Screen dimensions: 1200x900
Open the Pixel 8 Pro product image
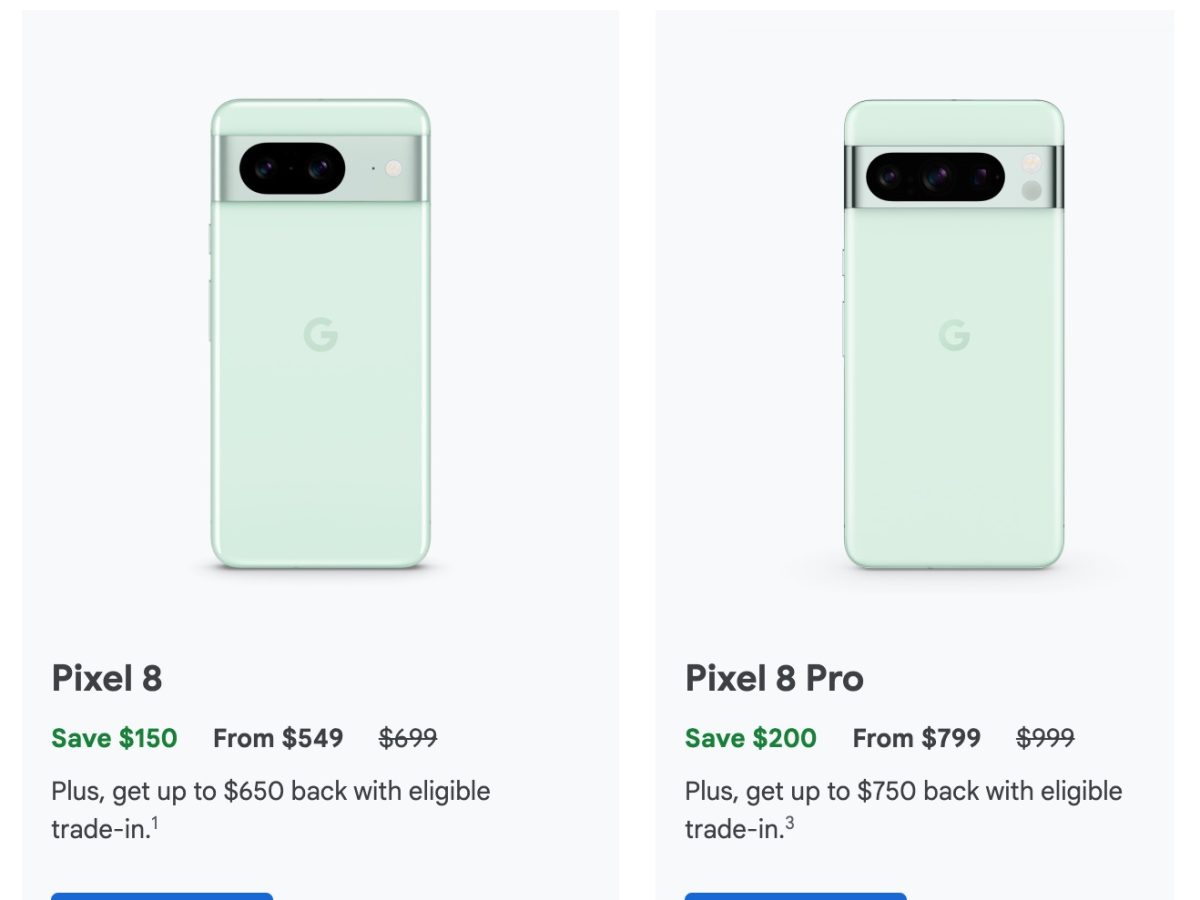click(x=954, y=420)
